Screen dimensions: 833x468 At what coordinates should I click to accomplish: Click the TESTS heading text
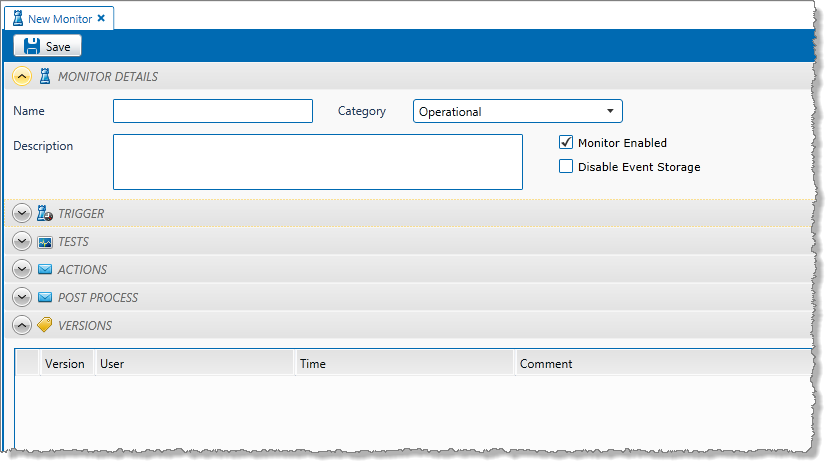(73, 242)
